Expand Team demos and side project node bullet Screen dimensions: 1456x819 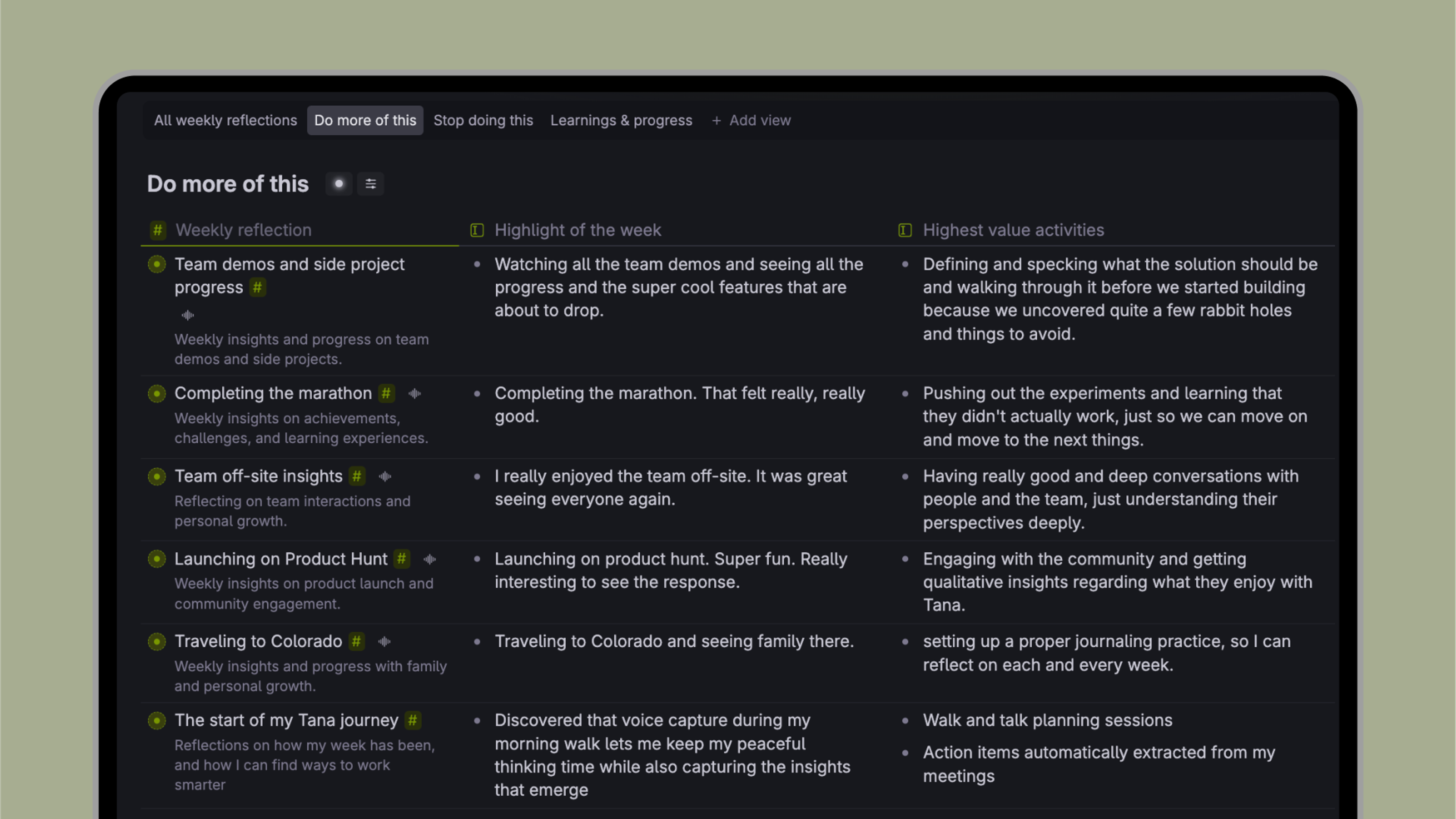click(157, 264)
